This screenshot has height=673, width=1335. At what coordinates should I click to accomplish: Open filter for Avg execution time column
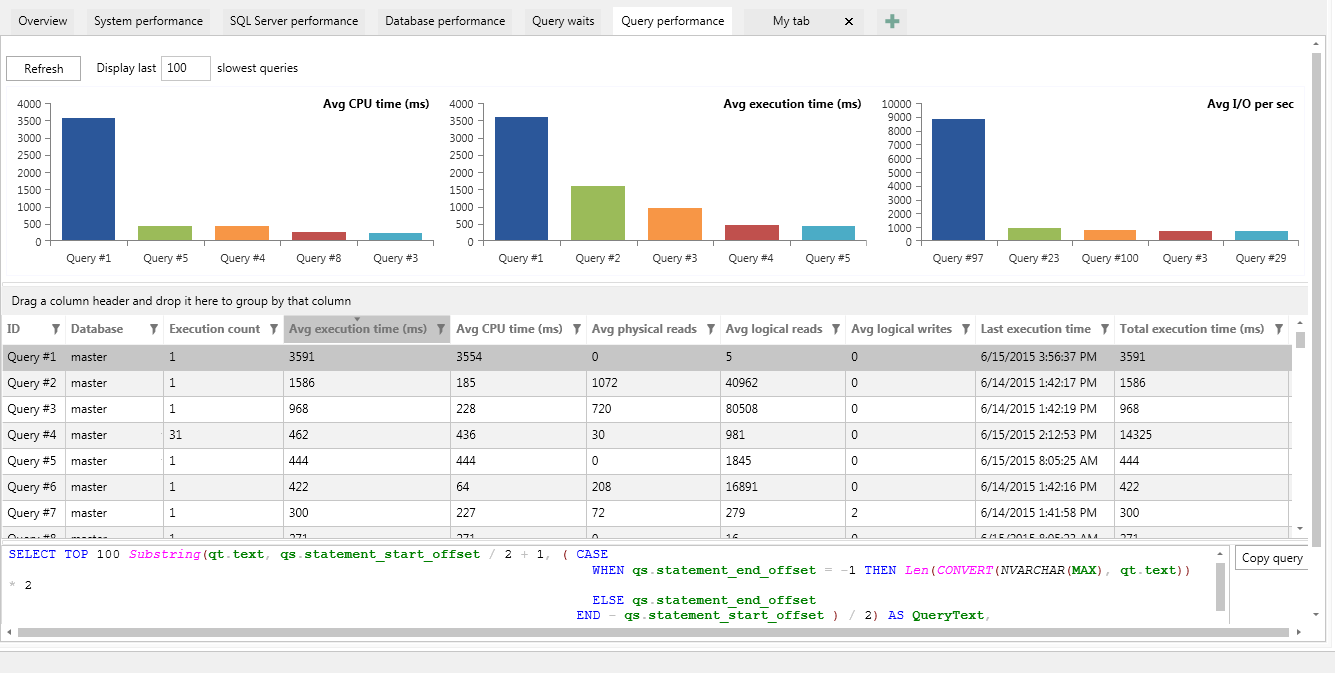[x=440, y=329]
